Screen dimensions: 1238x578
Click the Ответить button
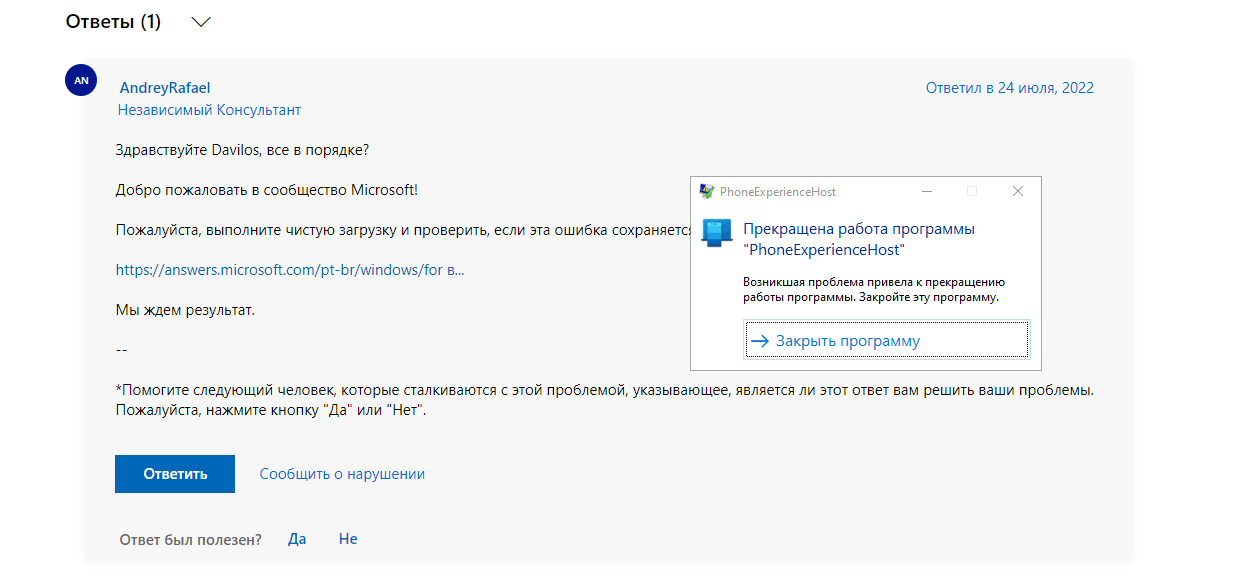click(x=175, y=474)
